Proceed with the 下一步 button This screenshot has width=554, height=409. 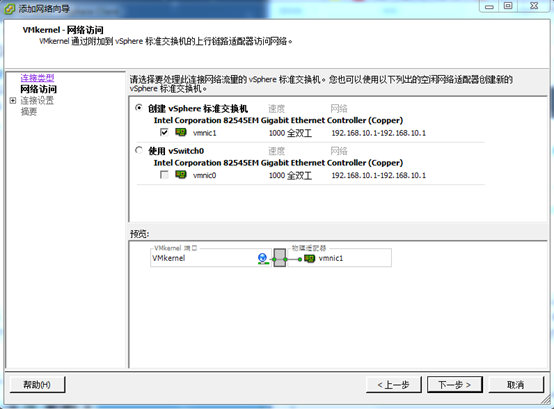[x=455, y=384]
